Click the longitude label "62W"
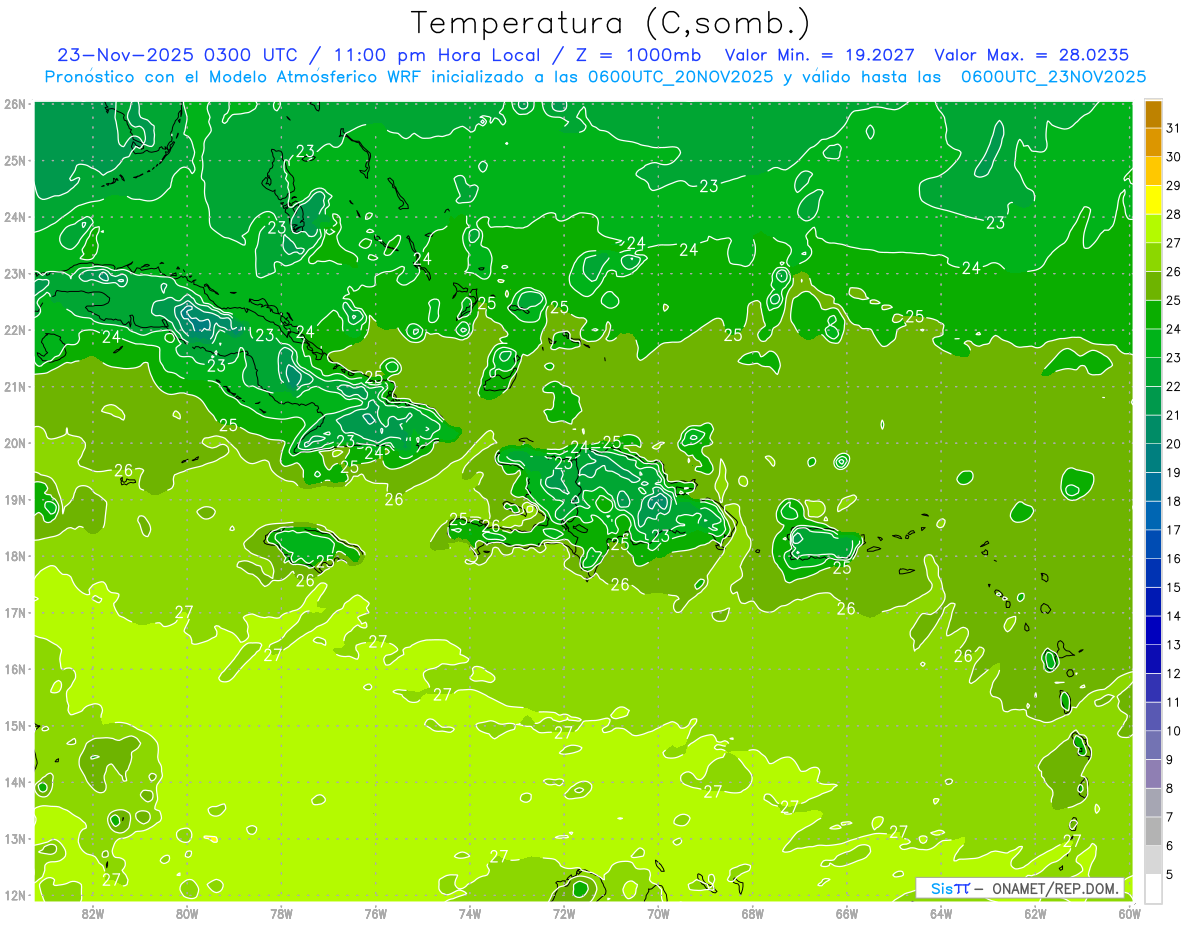This screenshot has height=927, width=1200. pos(1035,913)
